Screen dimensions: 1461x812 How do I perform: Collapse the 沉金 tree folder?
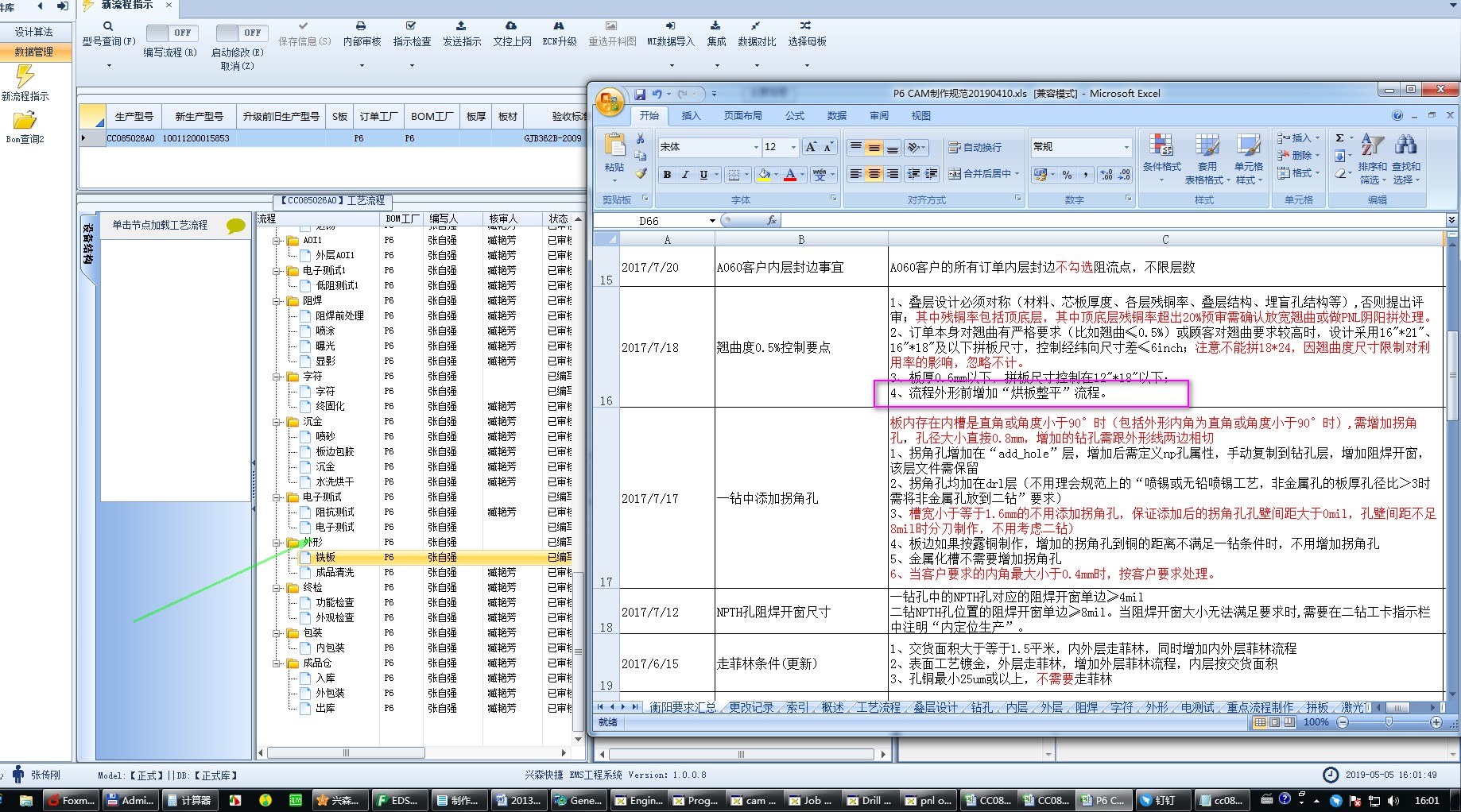(277, 422)
